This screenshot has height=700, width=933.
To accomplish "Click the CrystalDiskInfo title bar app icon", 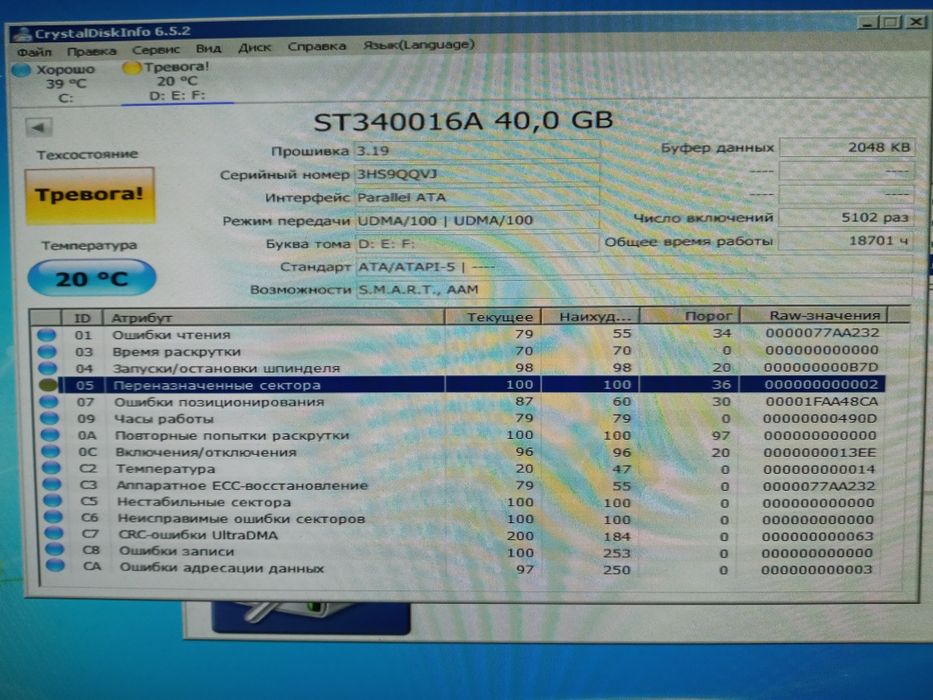I will click(x=23, y=34).
